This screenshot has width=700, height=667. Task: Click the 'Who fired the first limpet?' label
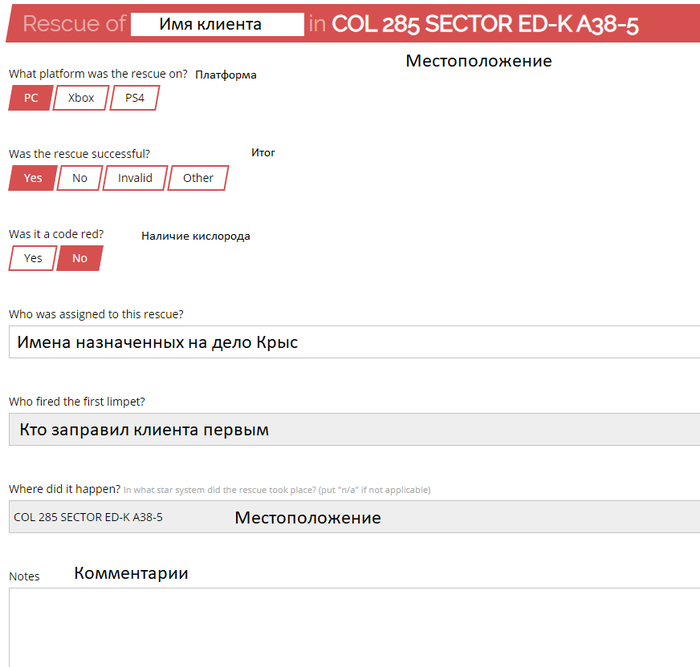click(x=77, y=401)
